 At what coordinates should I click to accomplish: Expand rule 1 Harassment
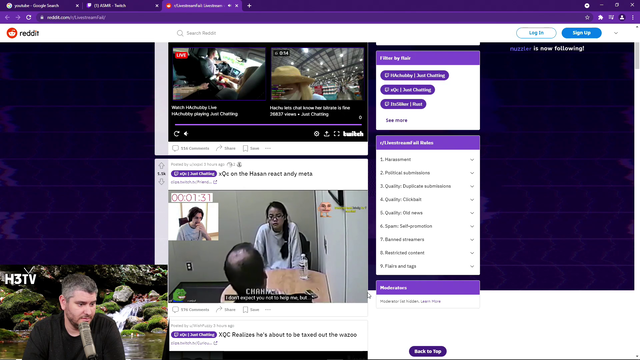click(427, 160)
